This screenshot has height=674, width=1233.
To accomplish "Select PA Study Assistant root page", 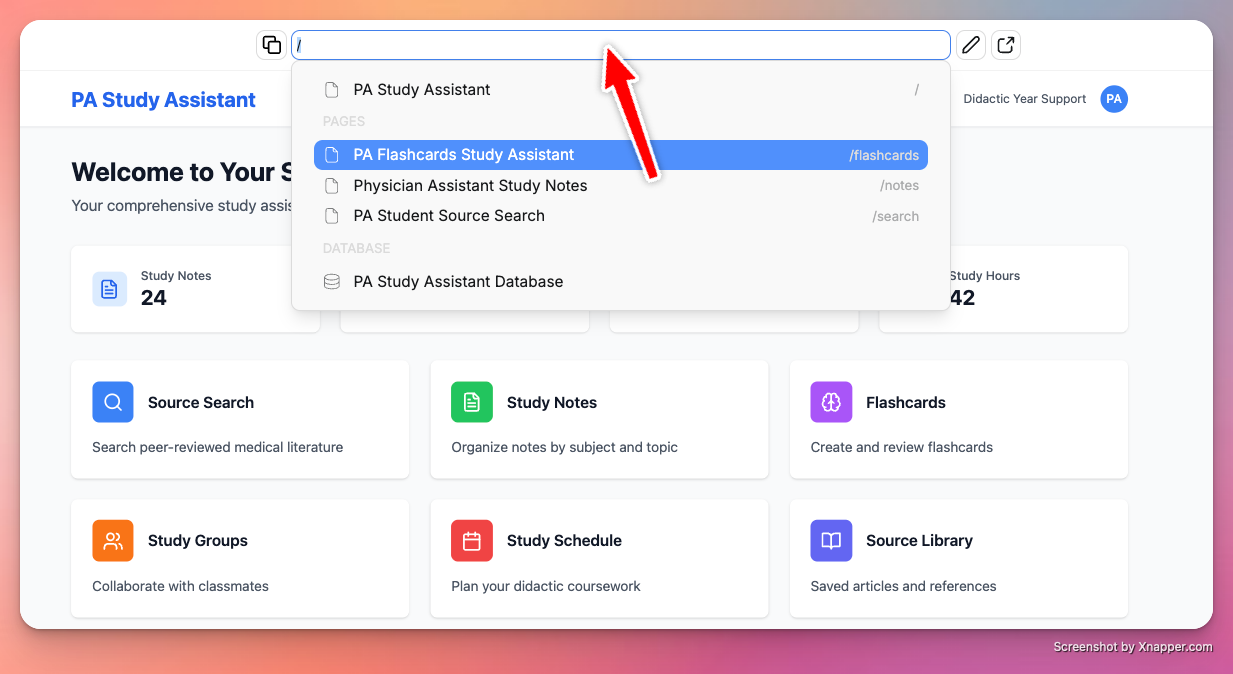I will click(x=621, y=90).
